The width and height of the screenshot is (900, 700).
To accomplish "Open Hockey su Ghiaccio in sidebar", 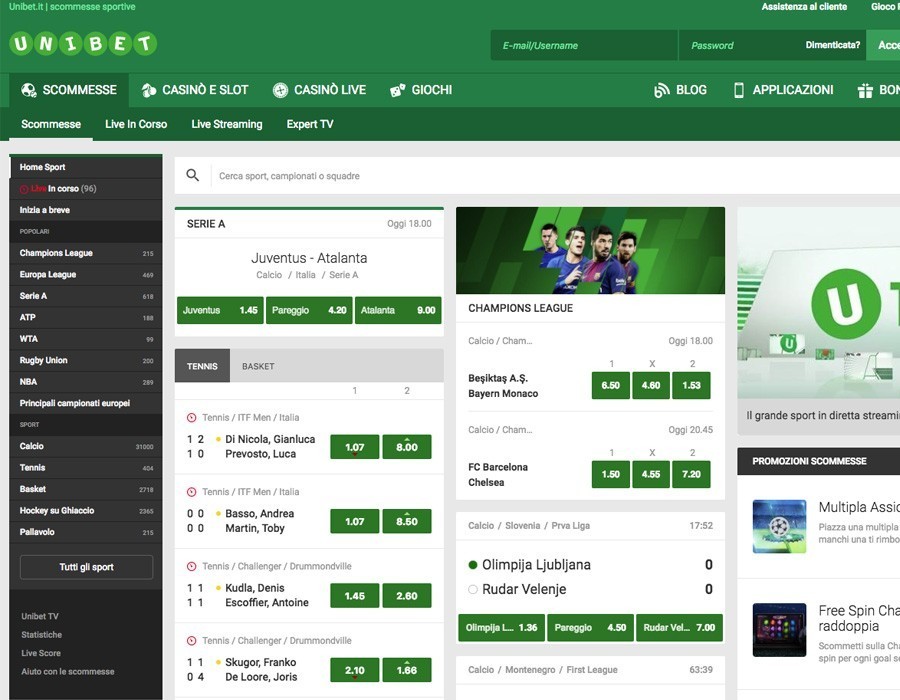I will [x=86, y=511].
